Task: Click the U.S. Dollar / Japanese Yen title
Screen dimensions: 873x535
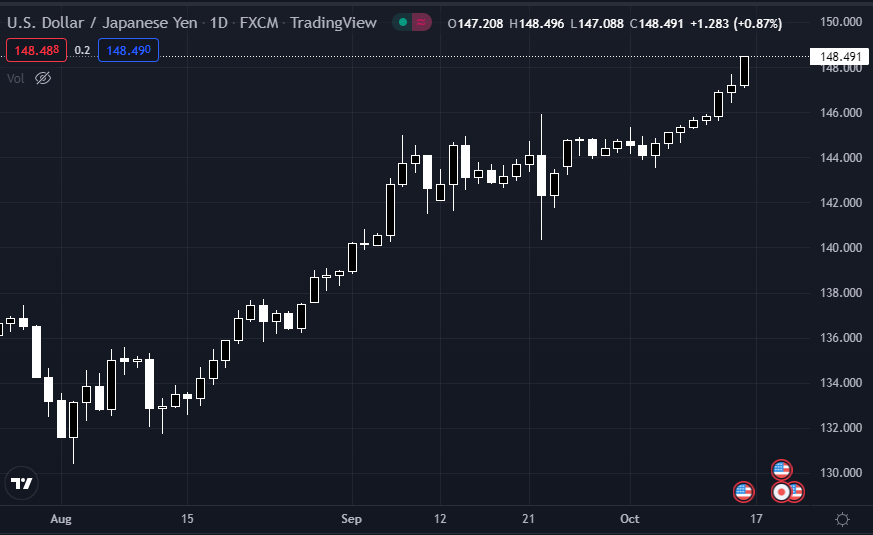Action: point(102,23)
